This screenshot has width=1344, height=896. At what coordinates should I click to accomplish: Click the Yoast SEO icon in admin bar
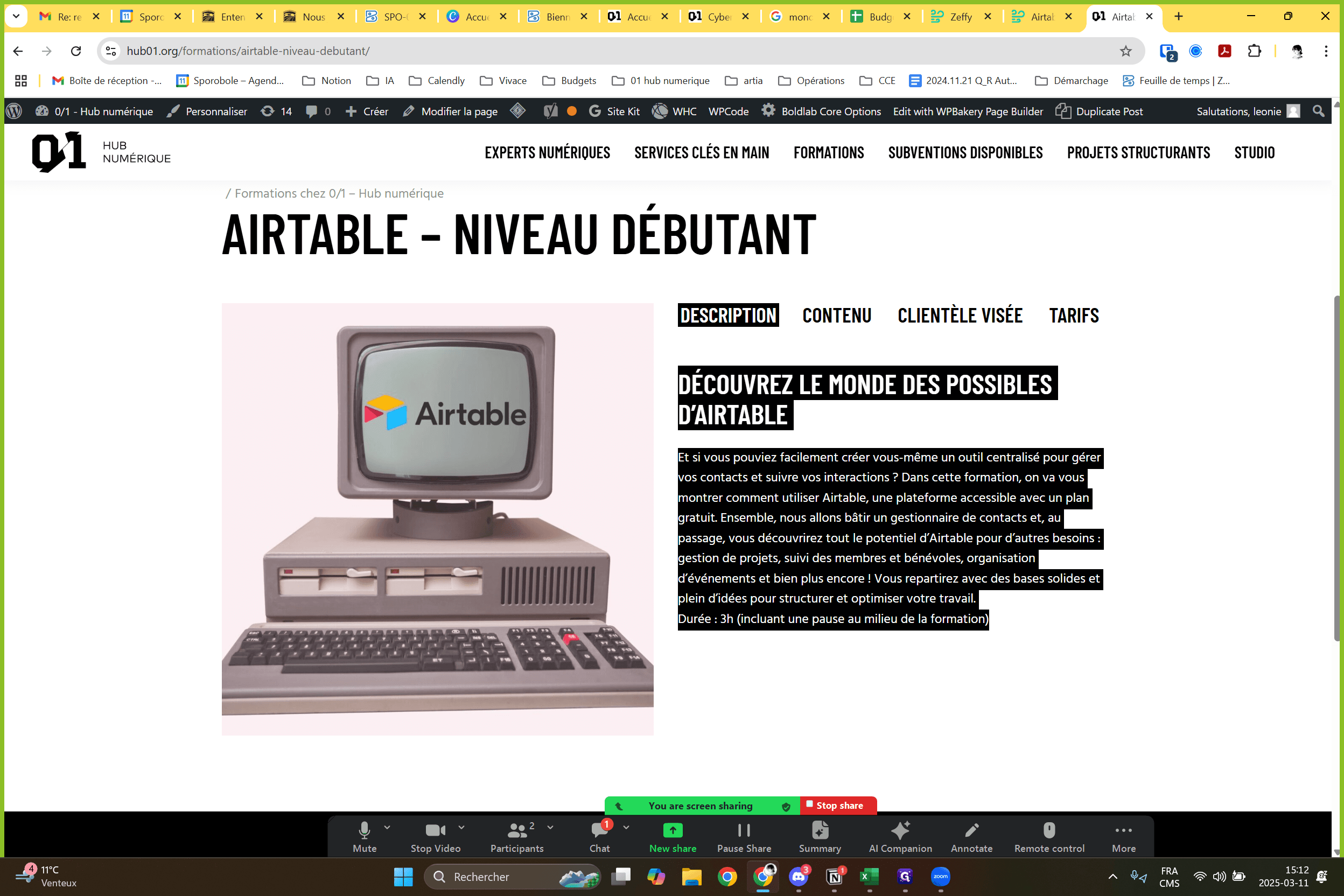tap(550, 111)
